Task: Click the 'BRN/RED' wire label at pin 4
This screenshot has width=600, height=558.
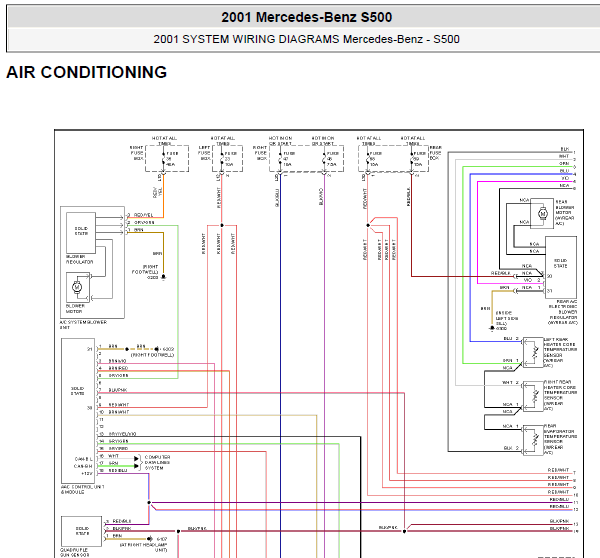Action: [118, 368]
